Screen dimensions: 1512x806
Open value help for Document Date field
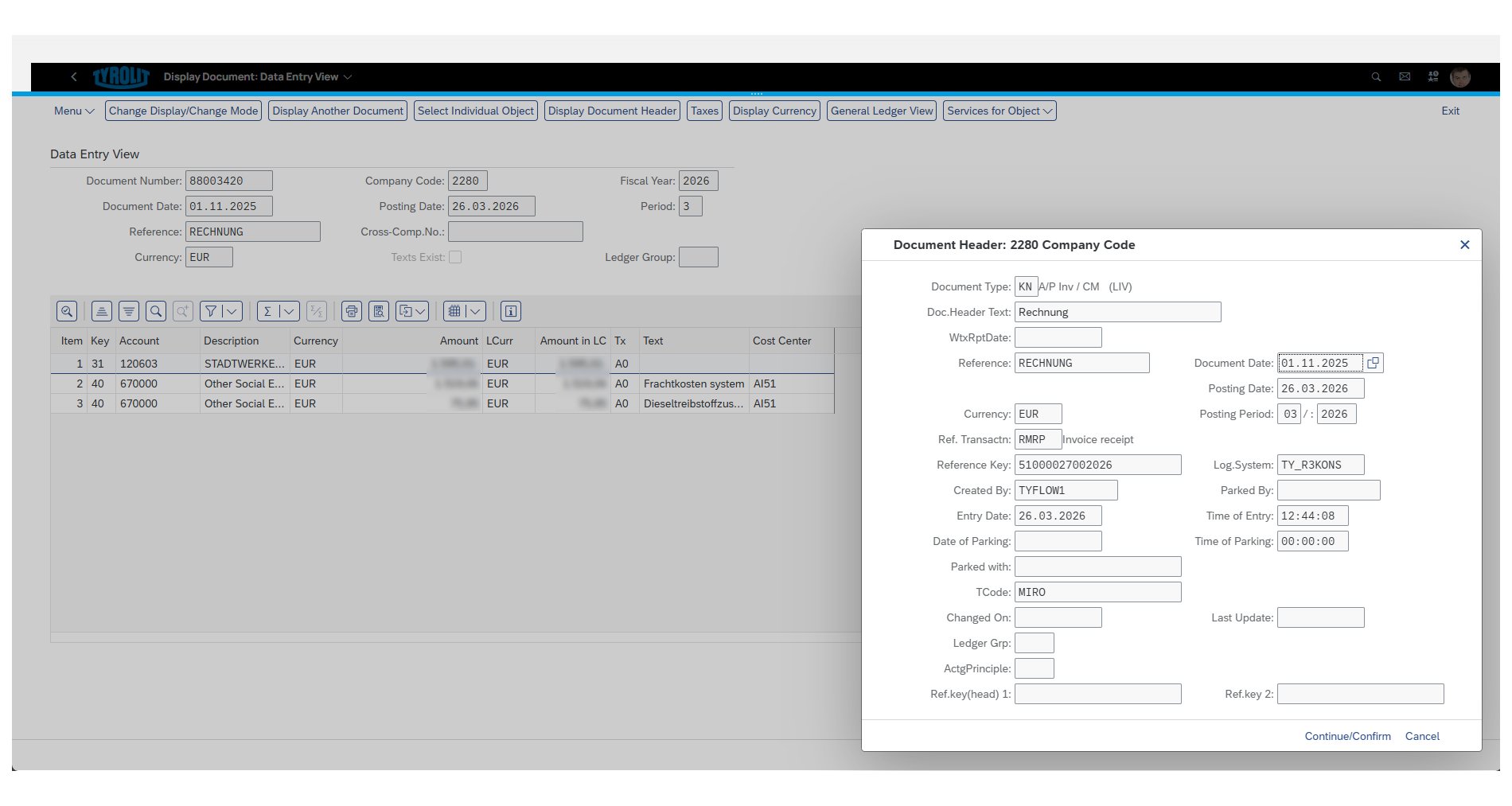(1373, 363)
